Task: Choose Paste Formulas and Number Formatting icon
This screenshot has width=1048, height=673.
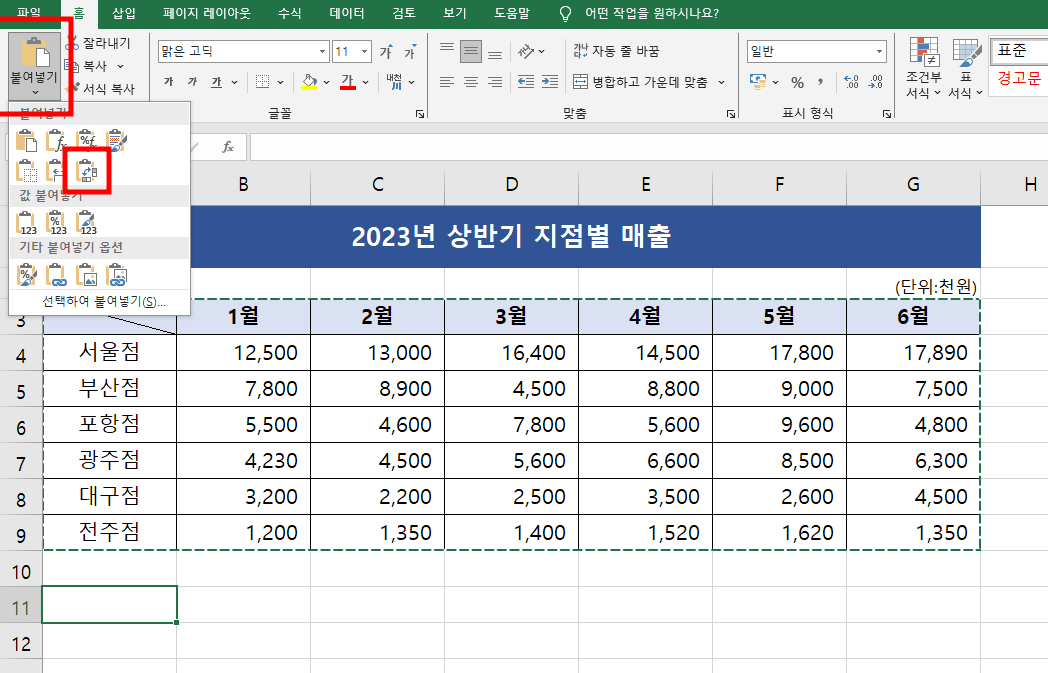Action: (86, 141)
